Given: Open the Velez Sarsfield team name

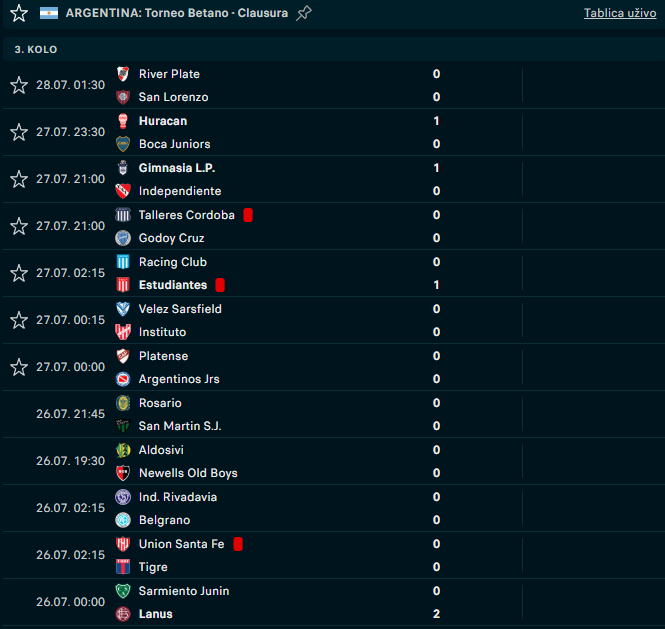Looking at the screenshot, I should click(x=180, y=309).
